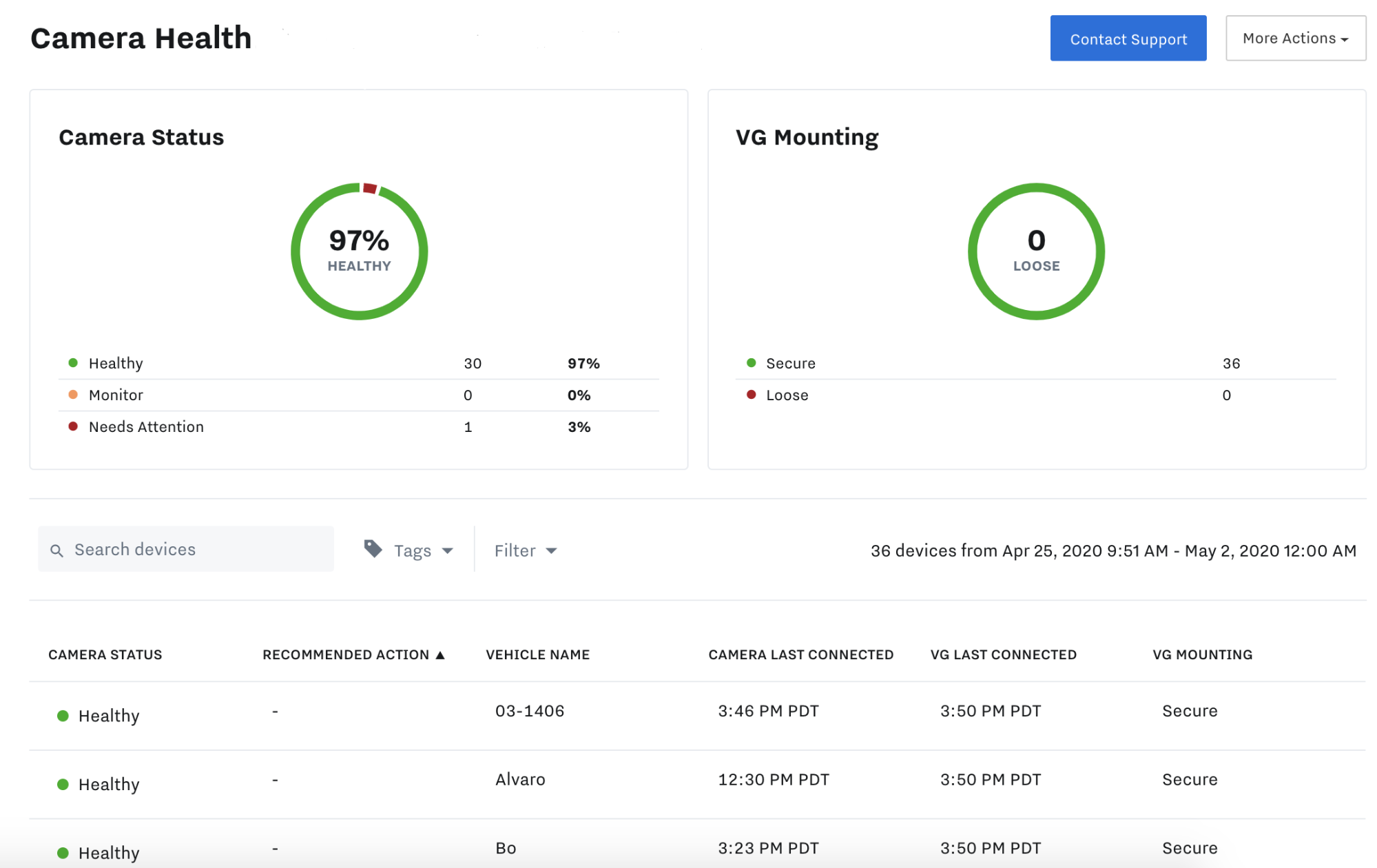Open the Alvaro vehicle row
The width and height of the screenshot is (1377, 868).
click(x=520, y=780)
